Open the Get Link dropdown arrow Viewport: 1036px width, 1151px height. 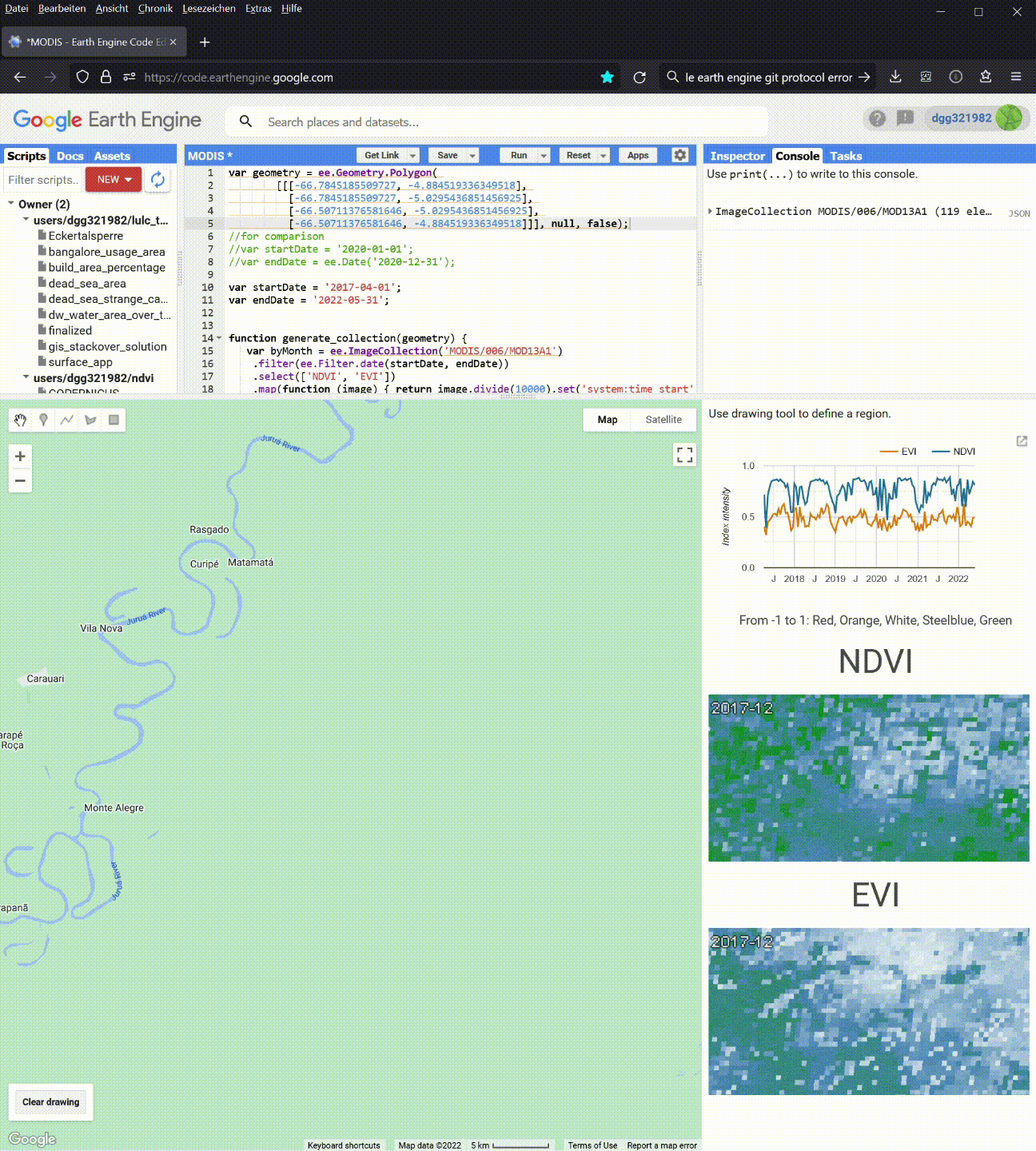coord(412,156)
